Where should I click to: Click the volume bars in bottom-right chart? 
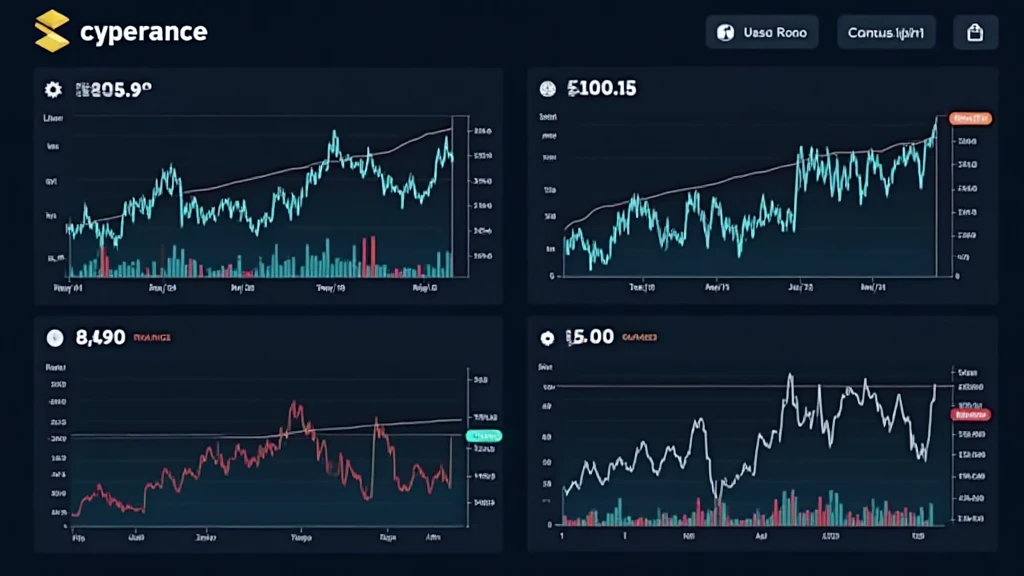pos(750,510)
